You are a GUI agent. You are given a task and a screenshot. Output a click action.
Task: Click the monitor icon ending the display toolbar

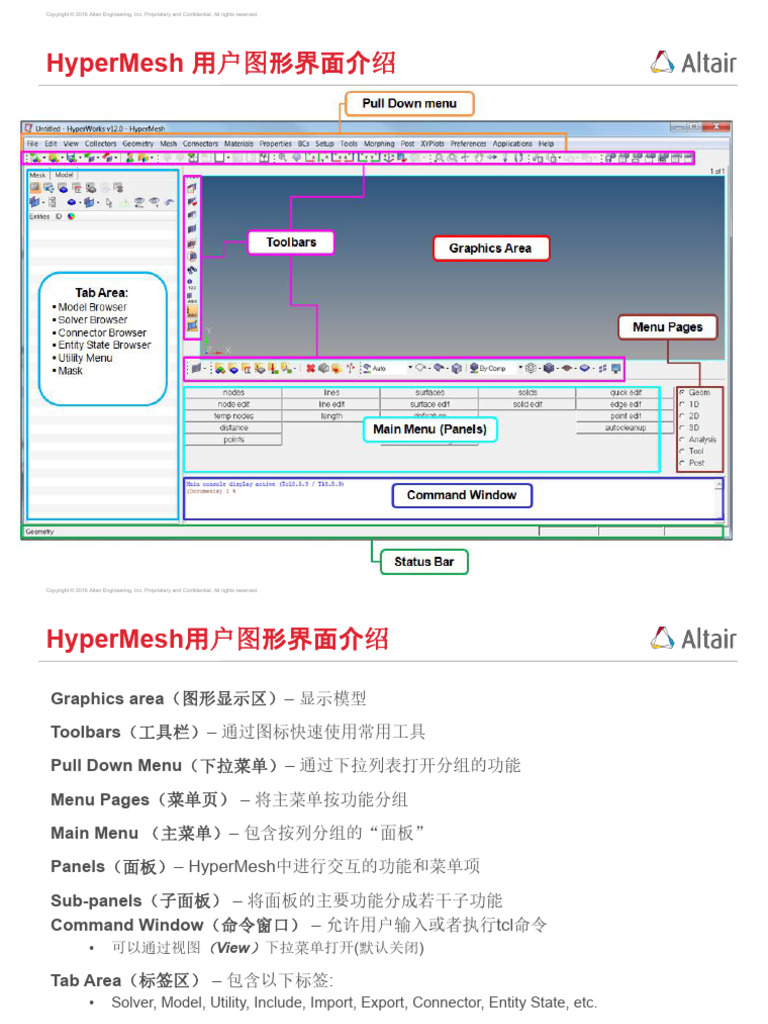coord(616,368)
